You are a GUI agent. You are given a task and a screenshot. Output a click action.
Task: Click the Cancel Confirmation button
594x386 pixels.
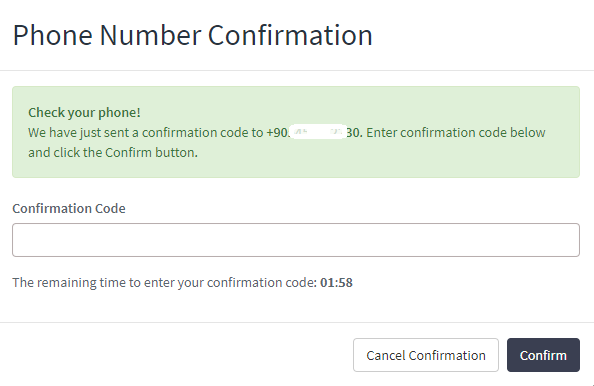click(x=426, y=355)
